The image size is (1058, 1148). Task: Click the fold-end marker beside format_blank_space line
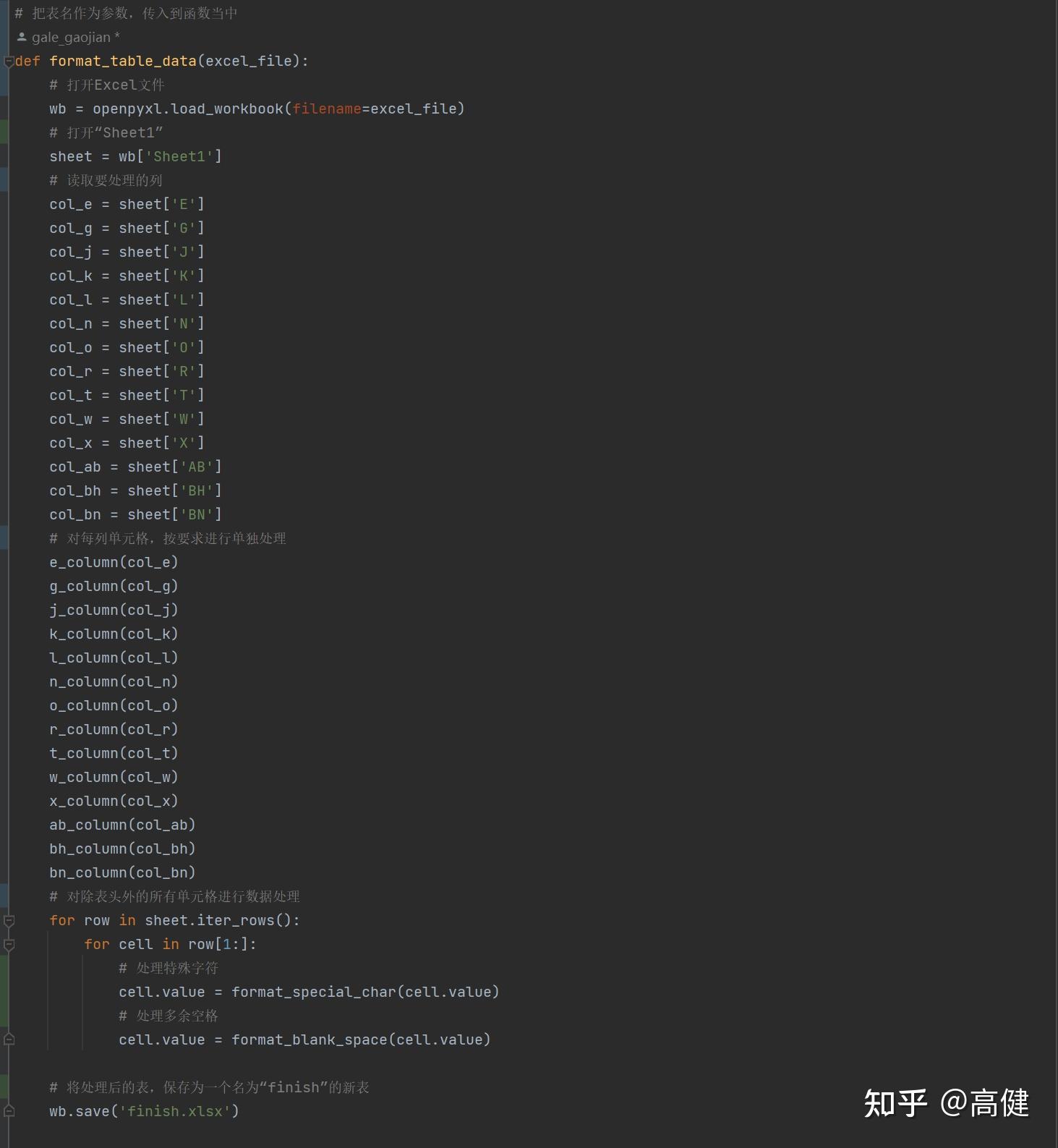pyautogui.click(x=9, y=1039)
